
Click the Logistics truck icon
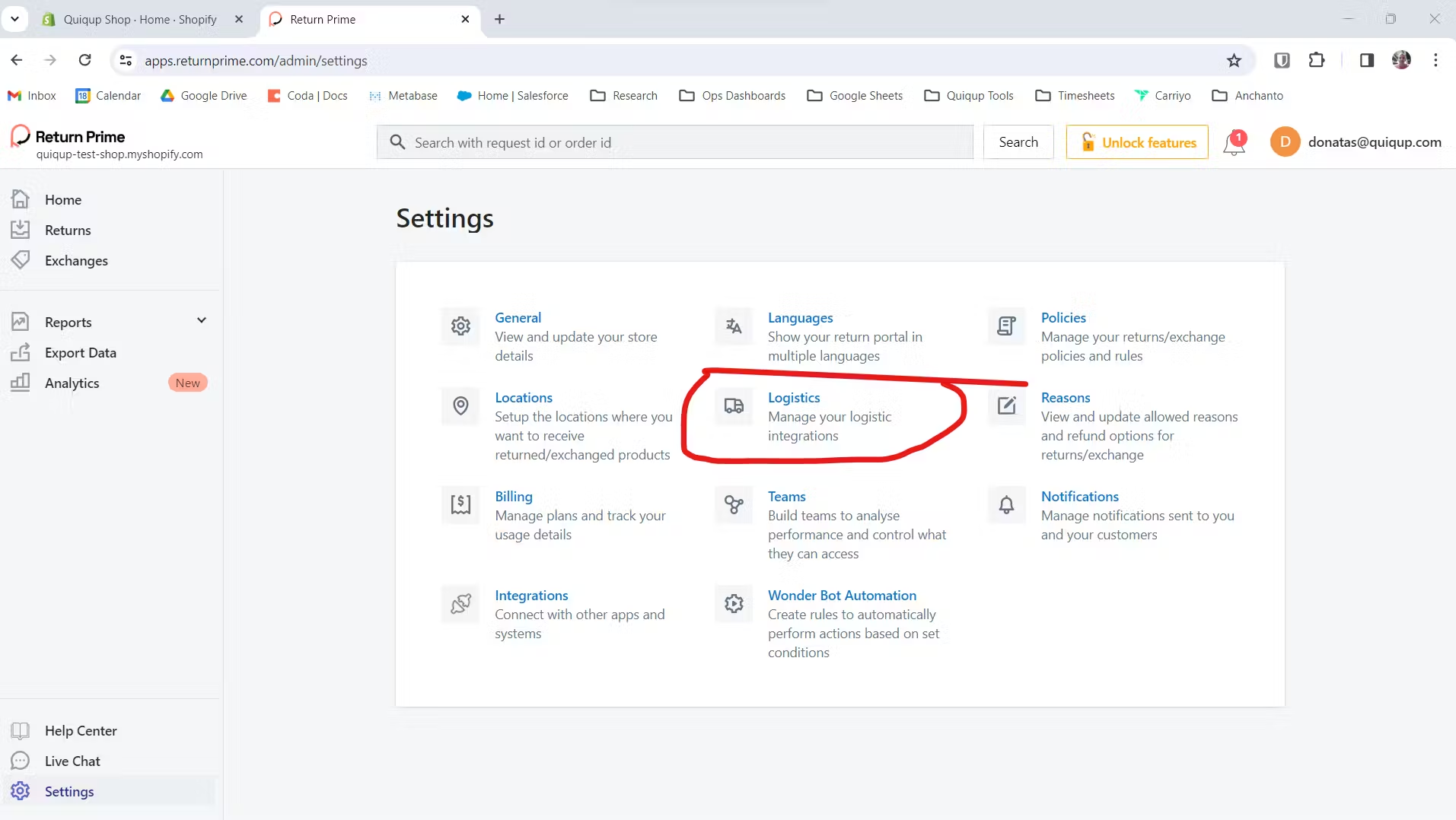click(x=734, y=406)
